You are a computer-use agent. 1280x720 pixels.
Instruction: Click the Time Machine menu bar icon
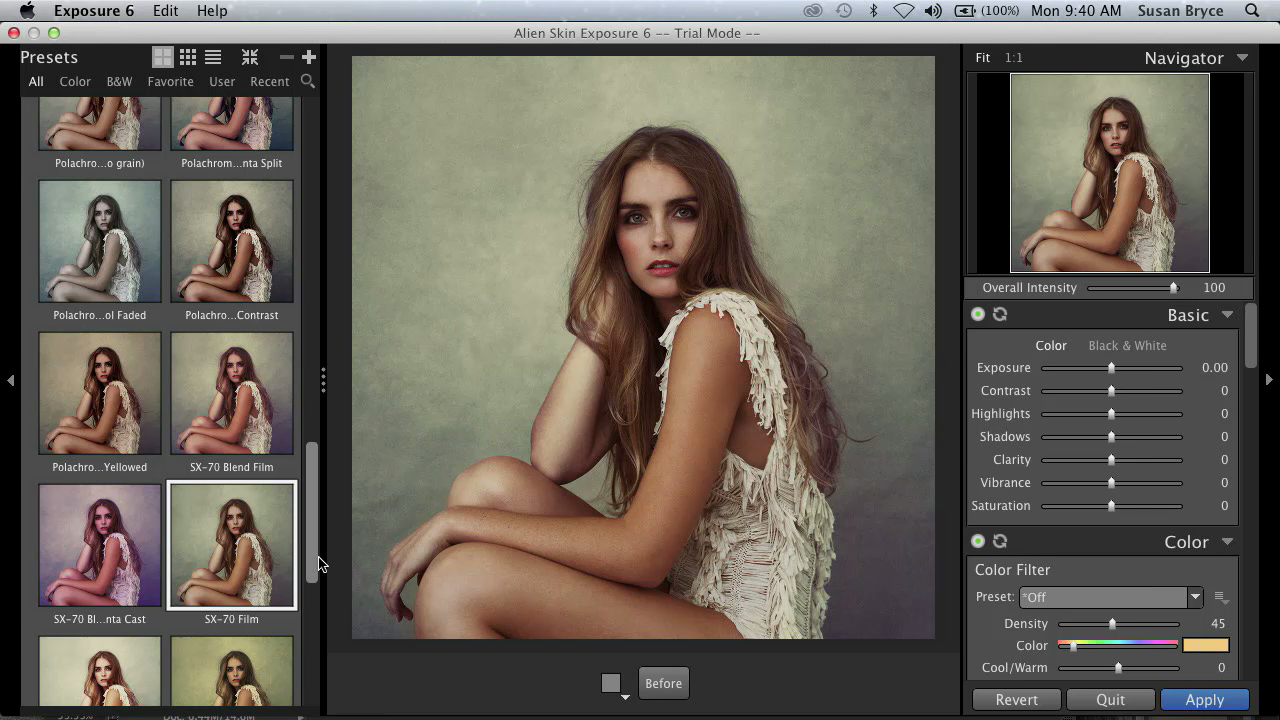tap(844, 11)
